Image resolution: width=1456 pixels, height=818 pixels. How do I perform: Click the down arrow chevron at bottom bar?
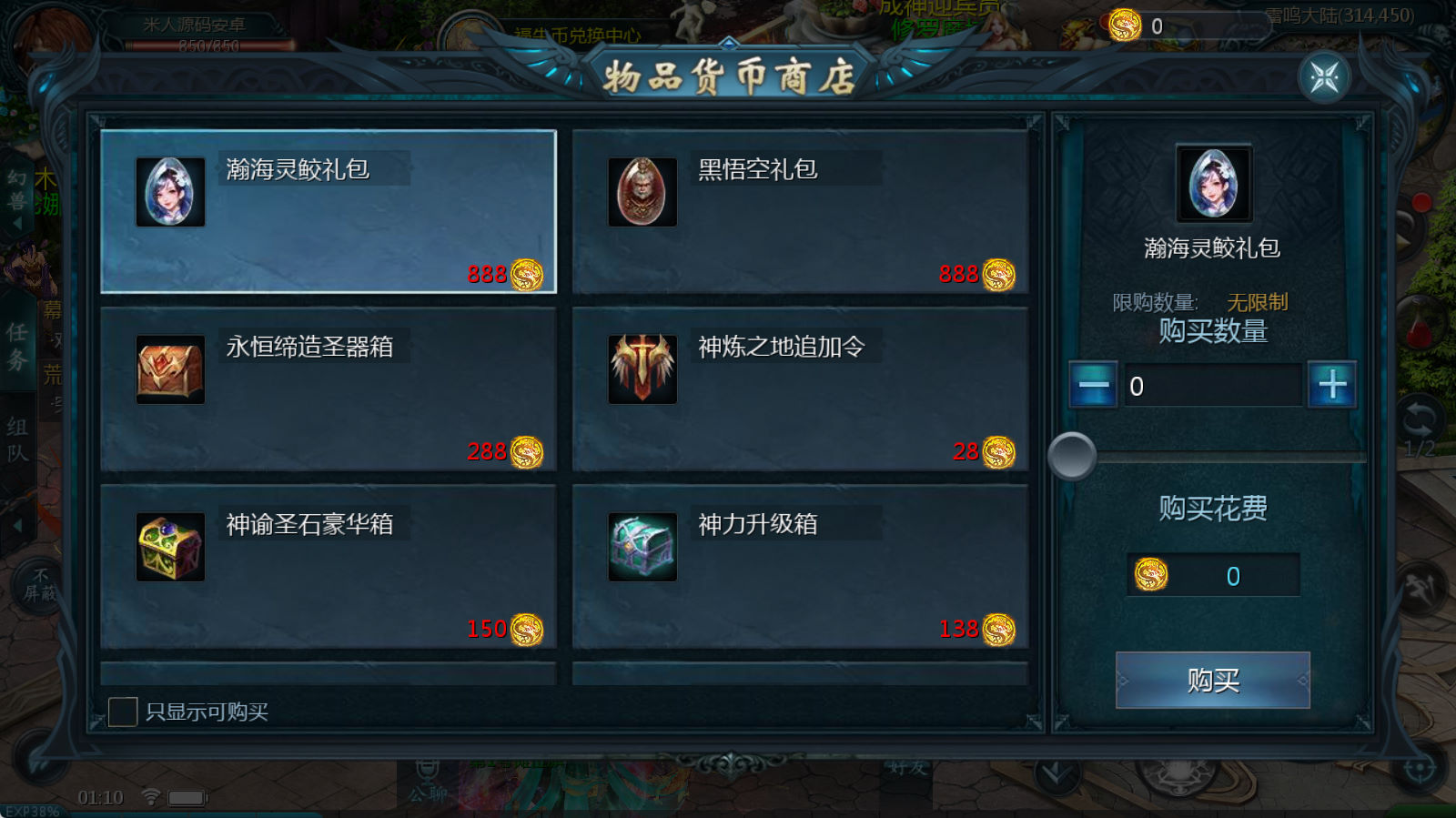[1057, 774]
